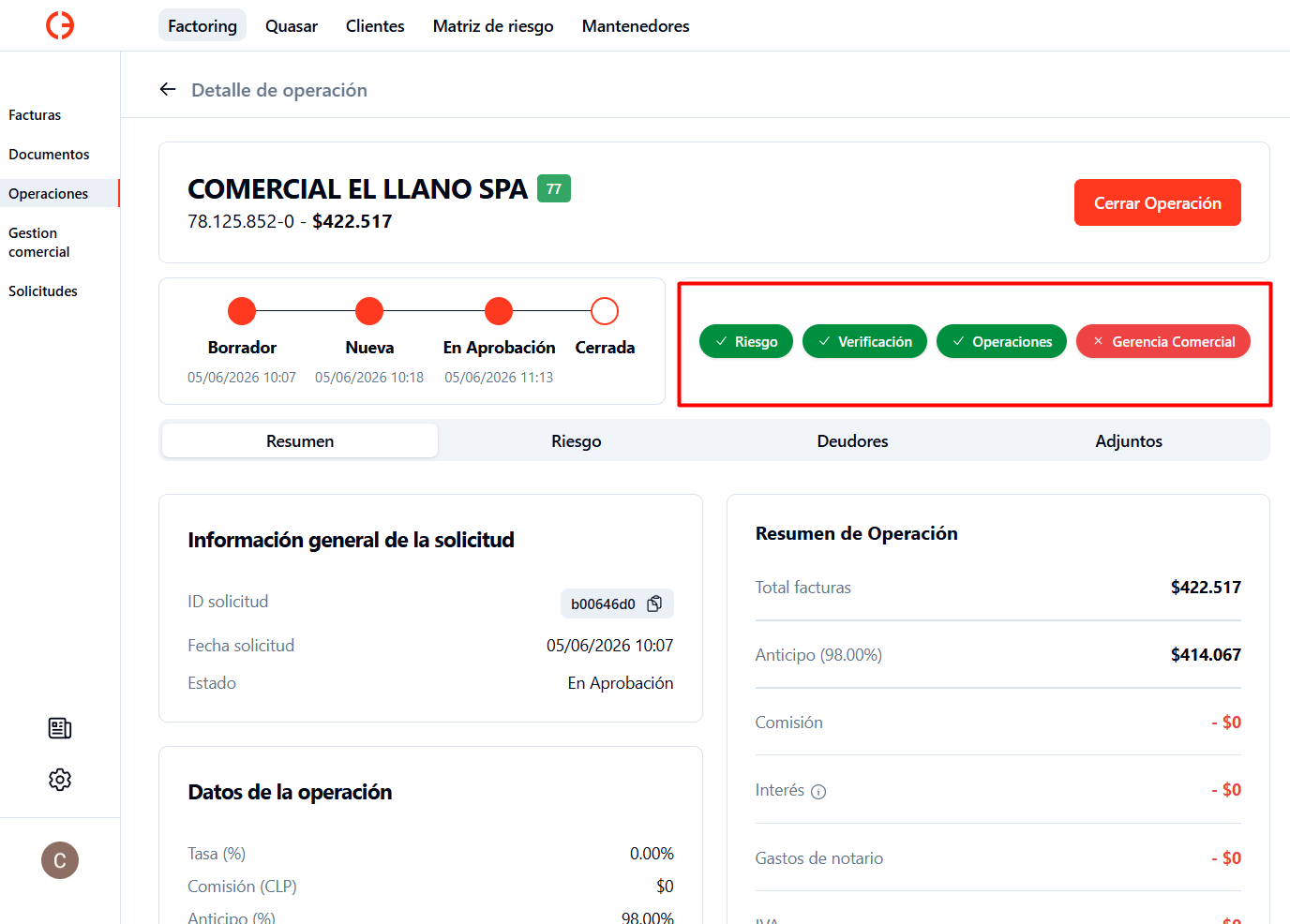This screenshot has width=1290, height=924.
Task: Click the Datos de la operación heading
Action: pos(290,792)
